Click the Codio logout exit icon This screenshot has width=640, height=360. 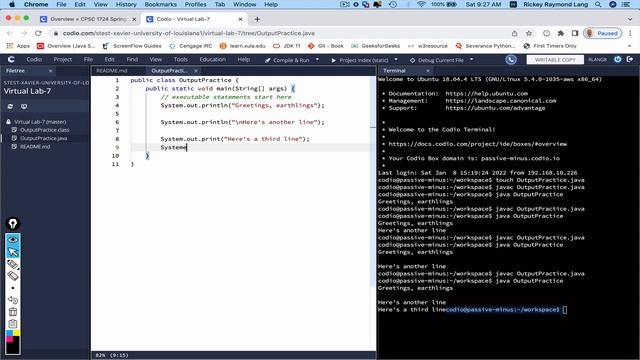click(x=630, y=60)
